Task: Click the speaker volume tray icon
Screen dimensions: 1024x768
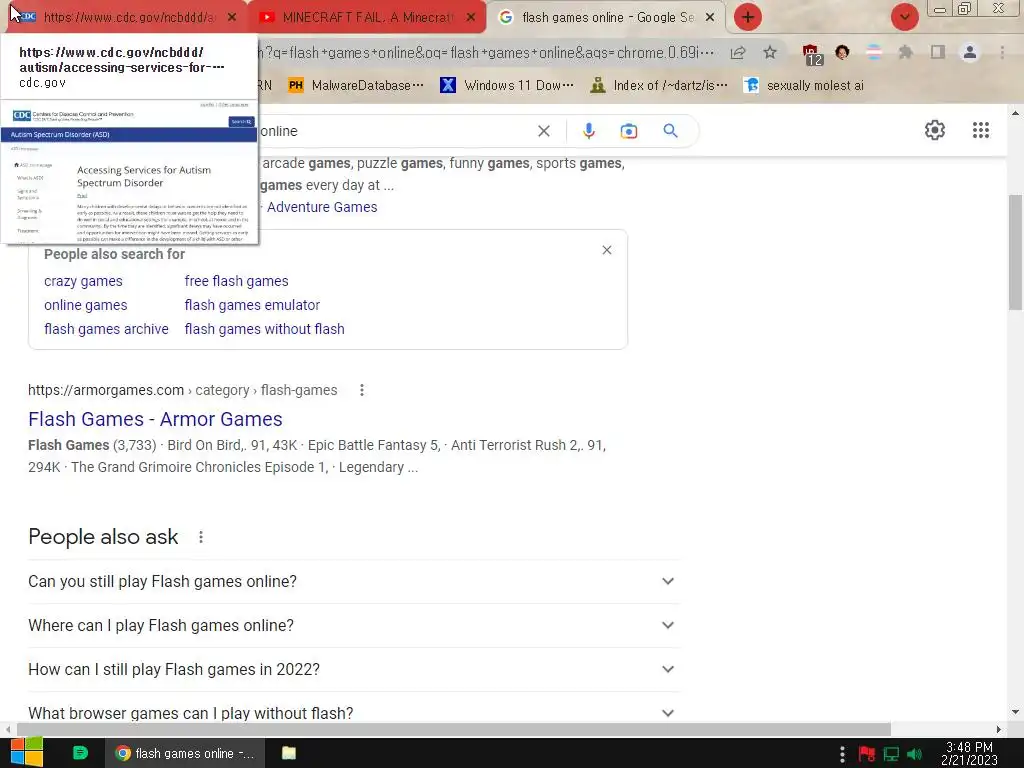Action: pyautogui.click(x=914, y=754)
